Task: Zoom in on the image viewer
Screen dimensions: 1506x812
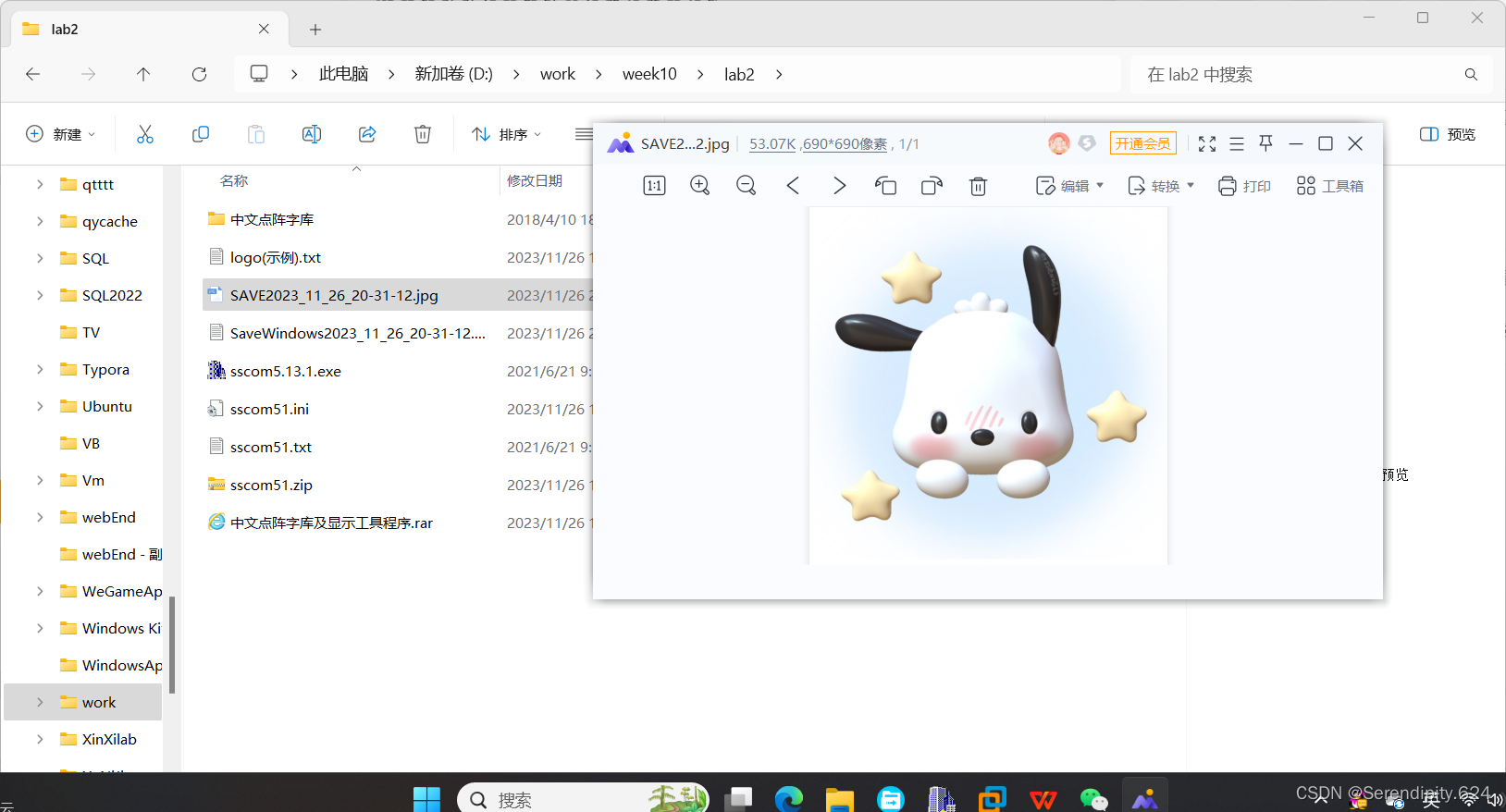Action: click(700, 186)
